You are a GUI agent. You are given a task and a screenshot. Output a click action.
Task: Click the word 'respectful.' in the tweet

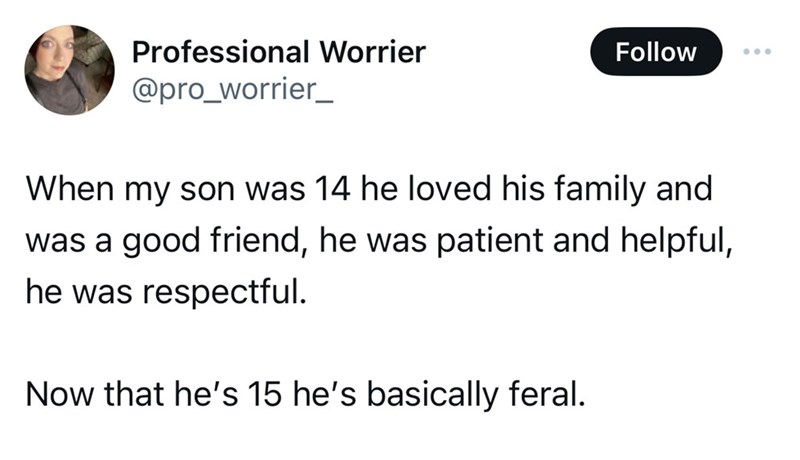click(224, 293)
